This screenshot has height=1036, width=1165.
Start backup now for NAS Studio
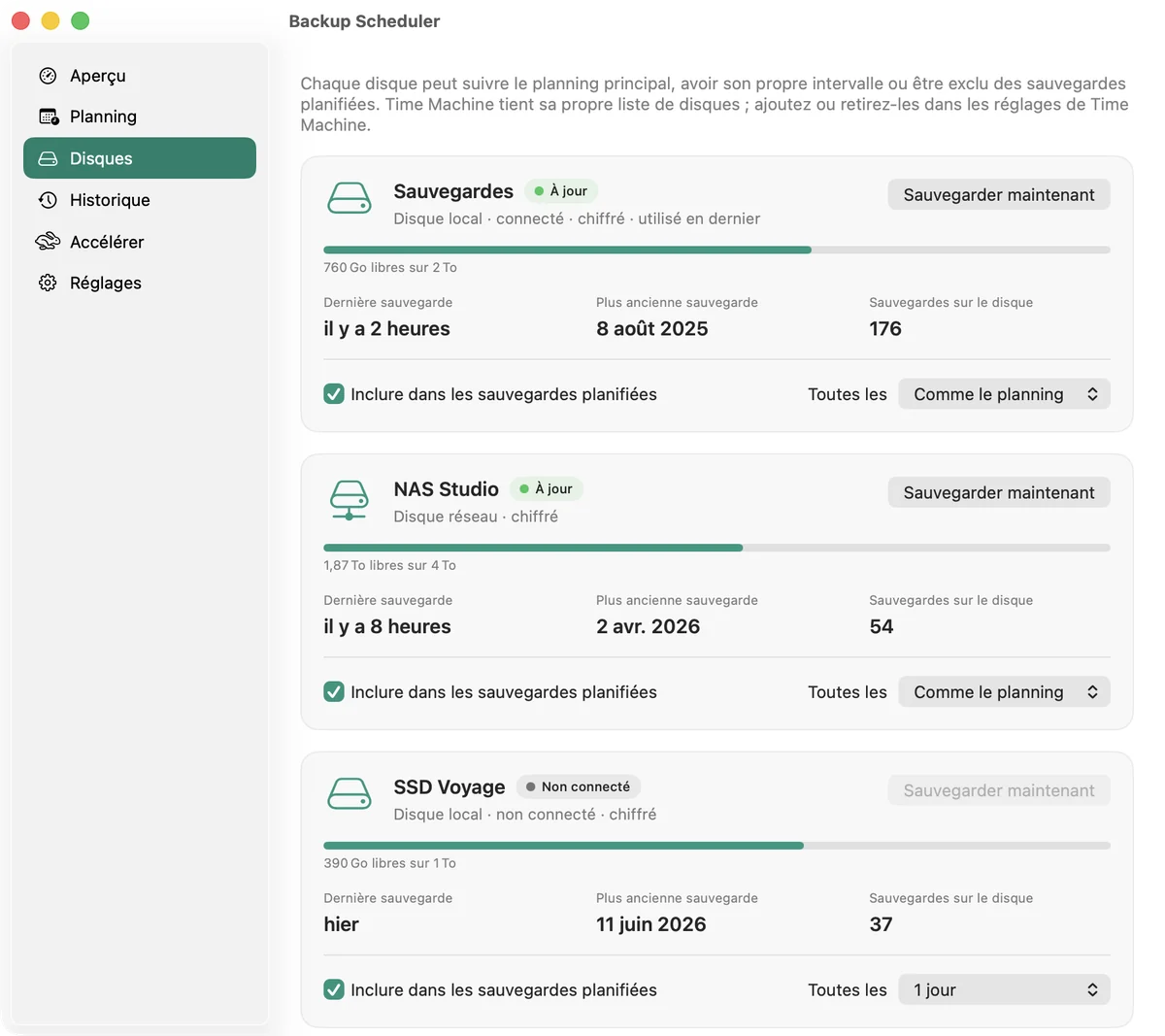(x=999, y=493)
